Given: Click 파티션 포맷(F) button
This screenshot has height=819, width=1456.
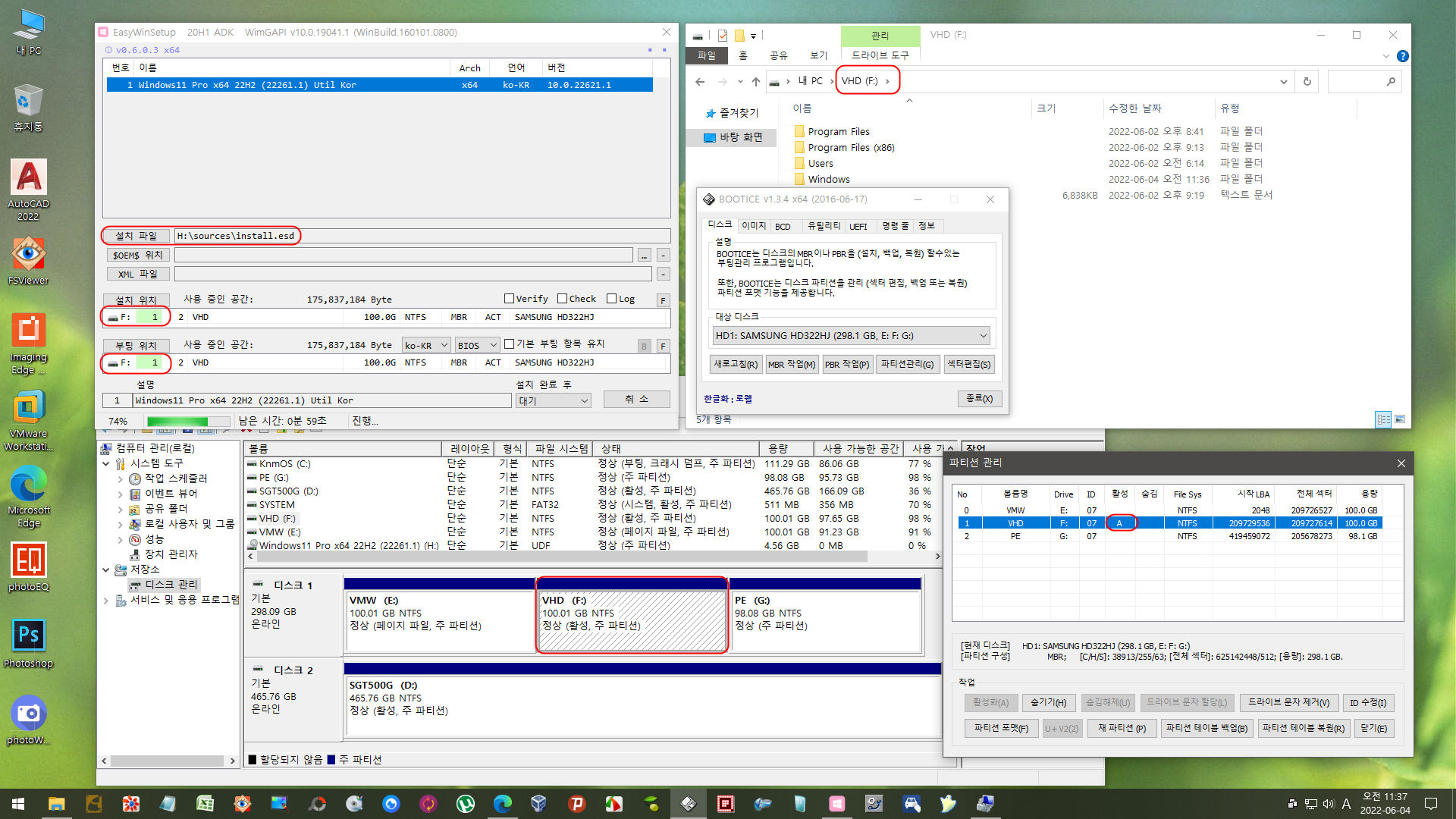Looking at the screenshot, I should tap(1001, 728).
